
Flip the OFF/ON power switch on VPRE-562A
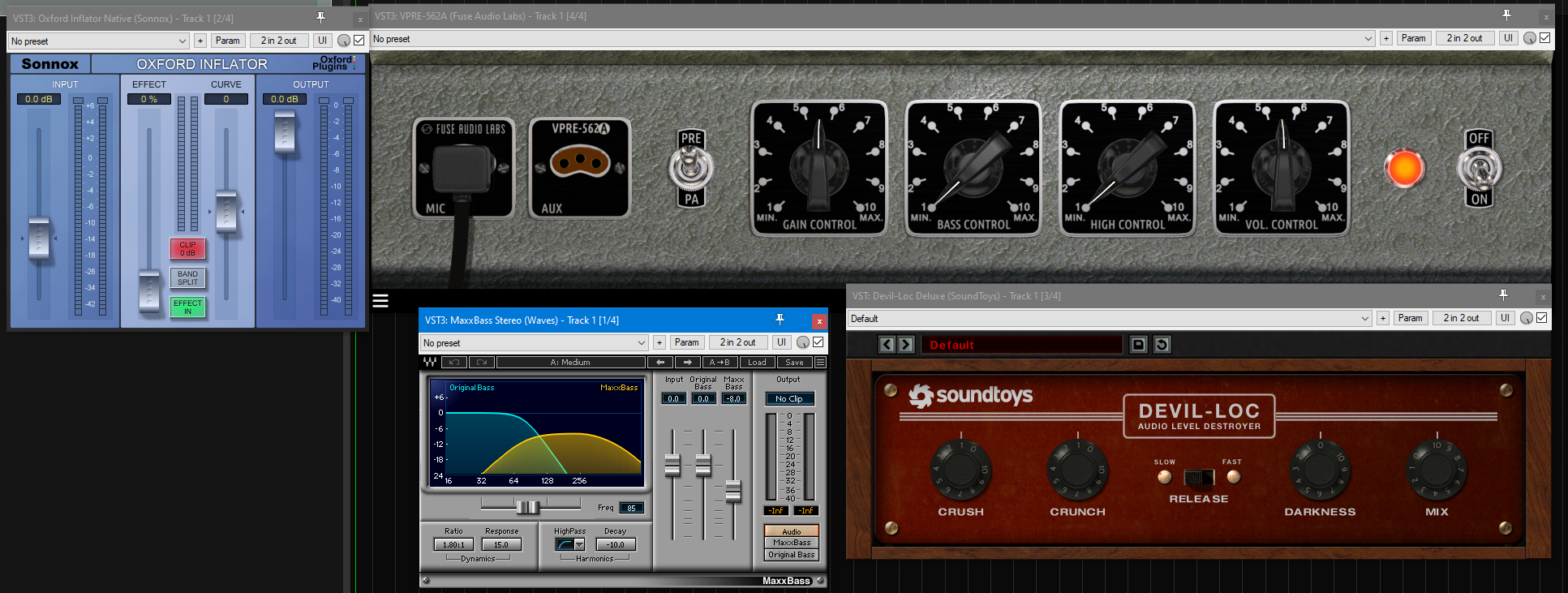pyautogui.click(x=1480, y=169)
